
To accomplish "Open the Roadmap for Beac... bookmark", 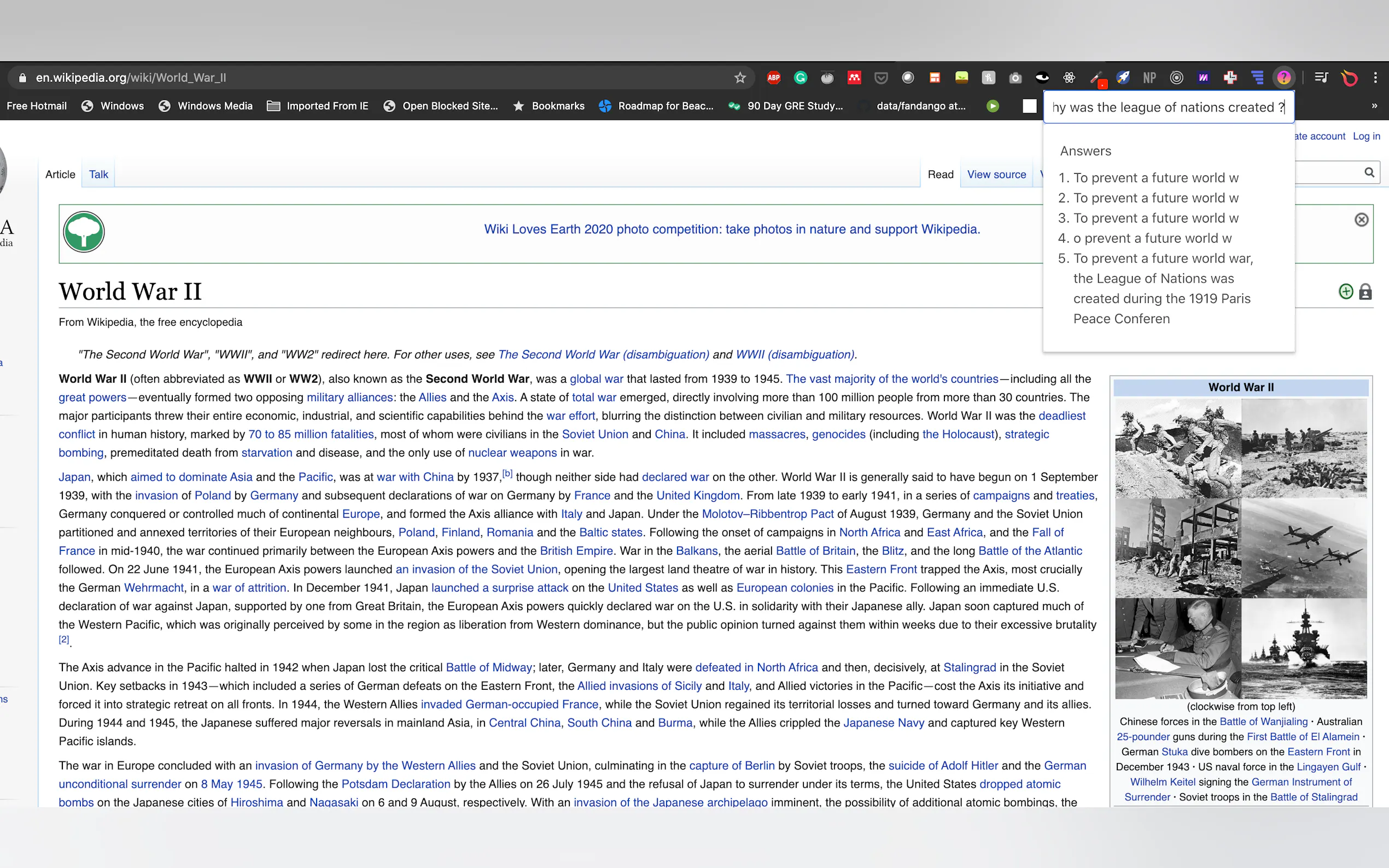I will (656, 105).
